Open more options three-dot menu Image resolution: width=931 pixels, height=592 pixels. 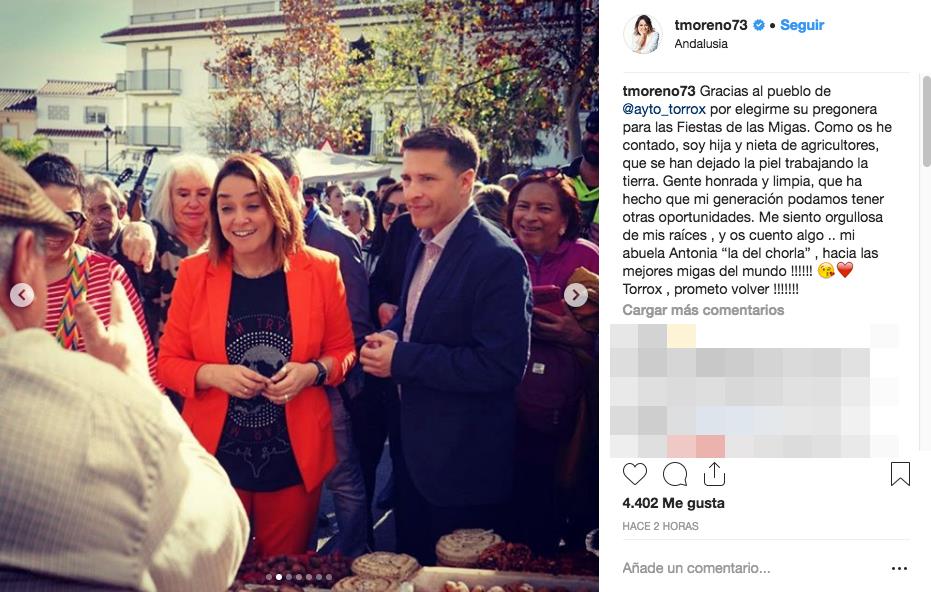pyautogui.click(x=900, y=568)
